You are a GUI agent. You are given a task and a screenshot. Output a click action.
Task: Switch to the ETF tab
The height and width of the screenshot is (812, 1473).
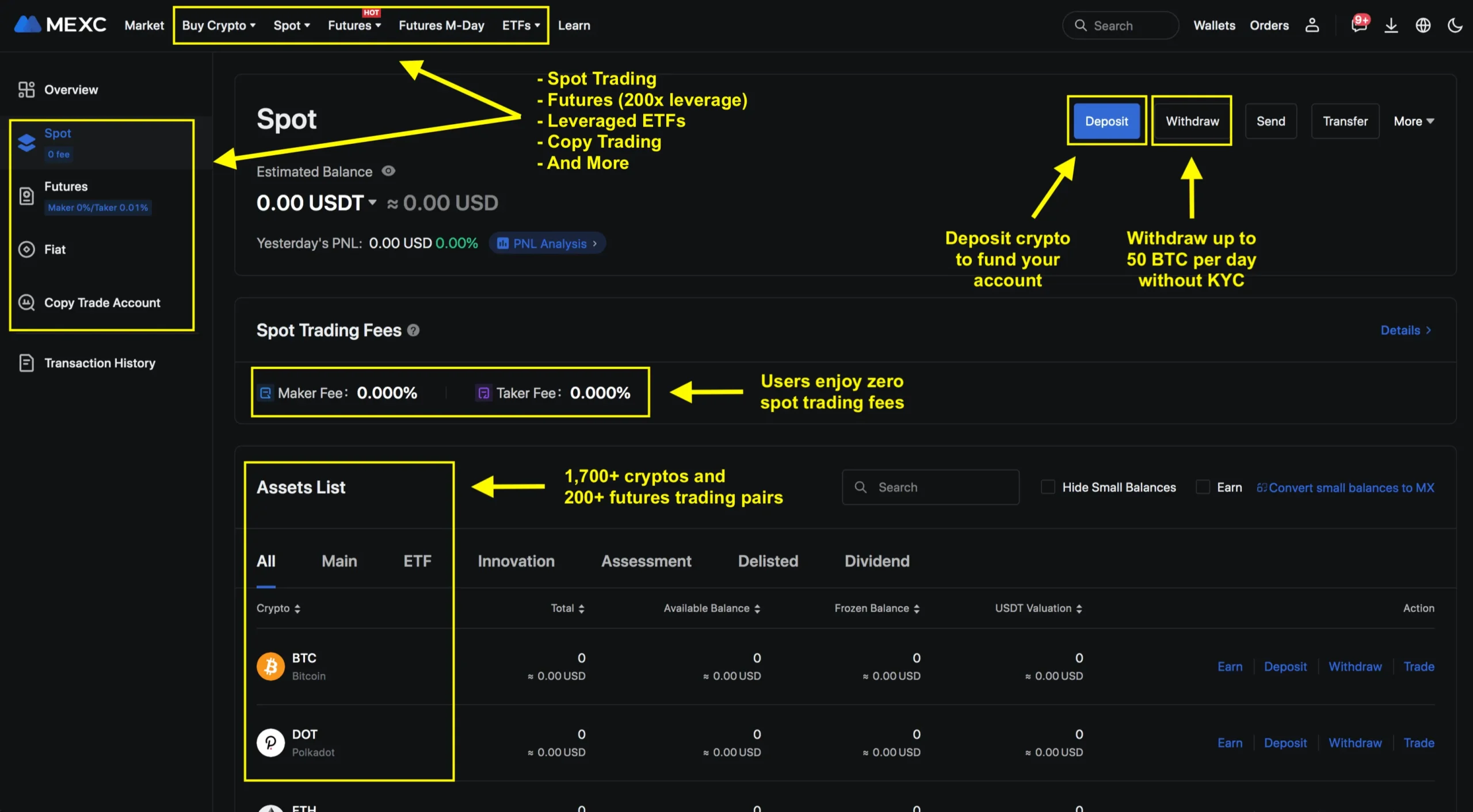(417, 561)
